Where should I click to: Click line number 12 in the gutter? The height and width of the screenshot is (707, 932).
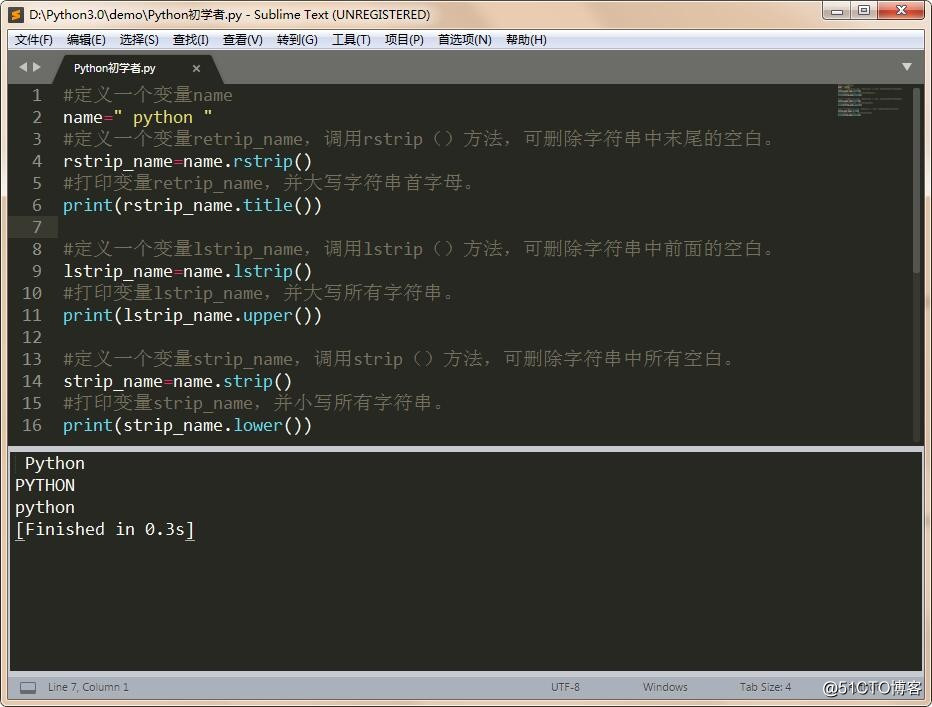point(32,337)
